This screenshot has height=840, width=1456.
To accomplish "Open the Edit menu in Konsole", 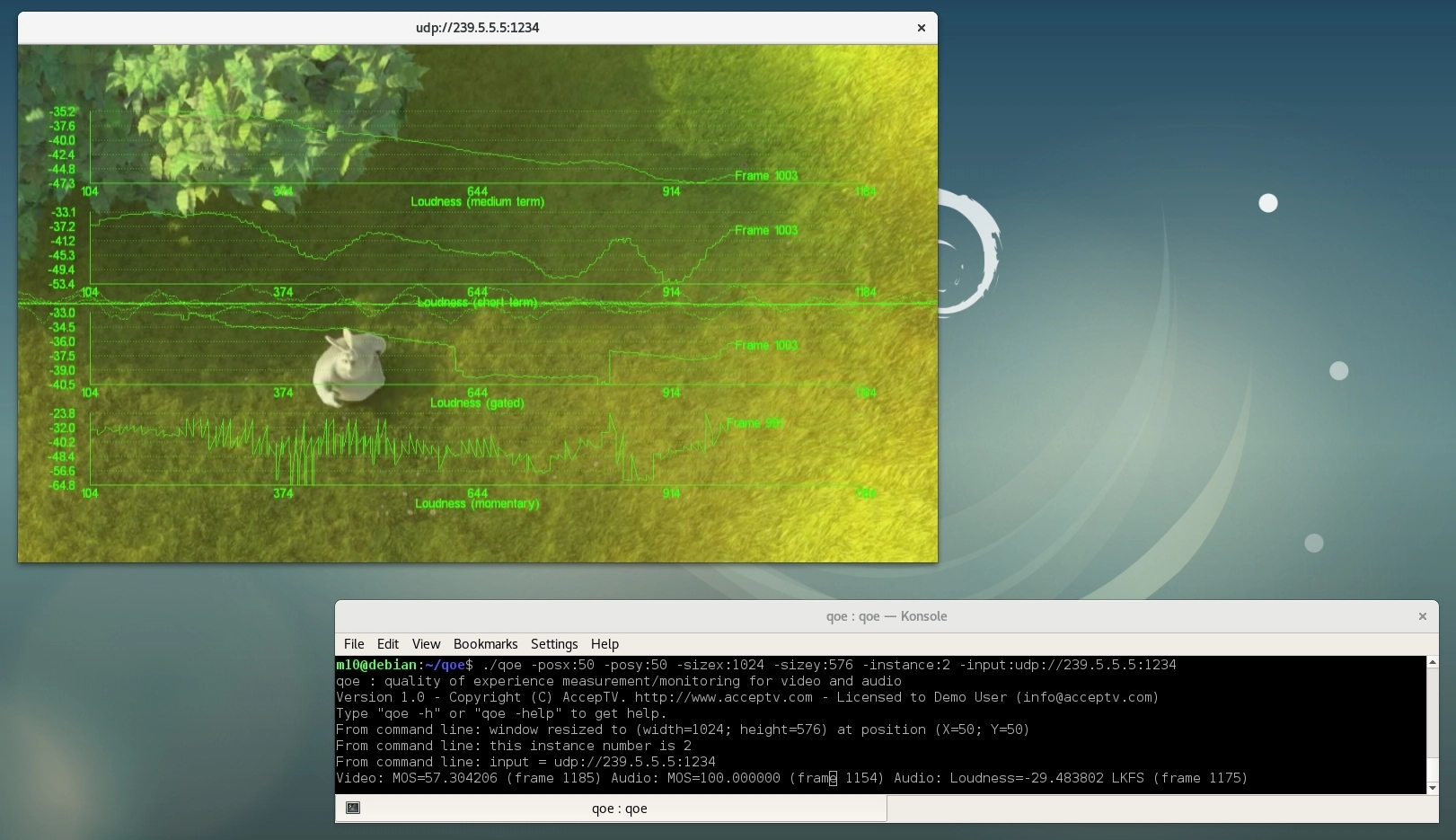I will (388, 644).
